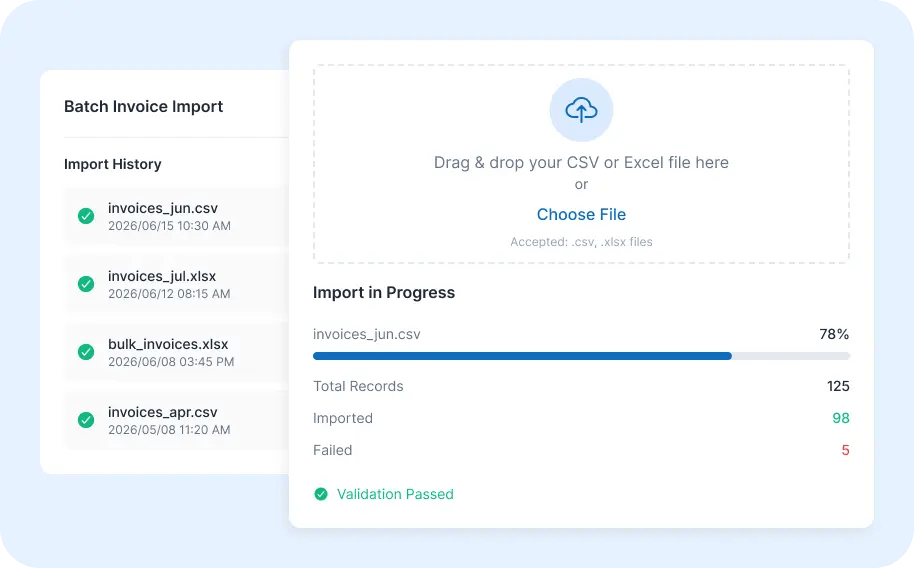This screenshot has width=914, height=568.
Task: Open bulk_invoices.xlsx history entry
Action: [x=177, y=352]
